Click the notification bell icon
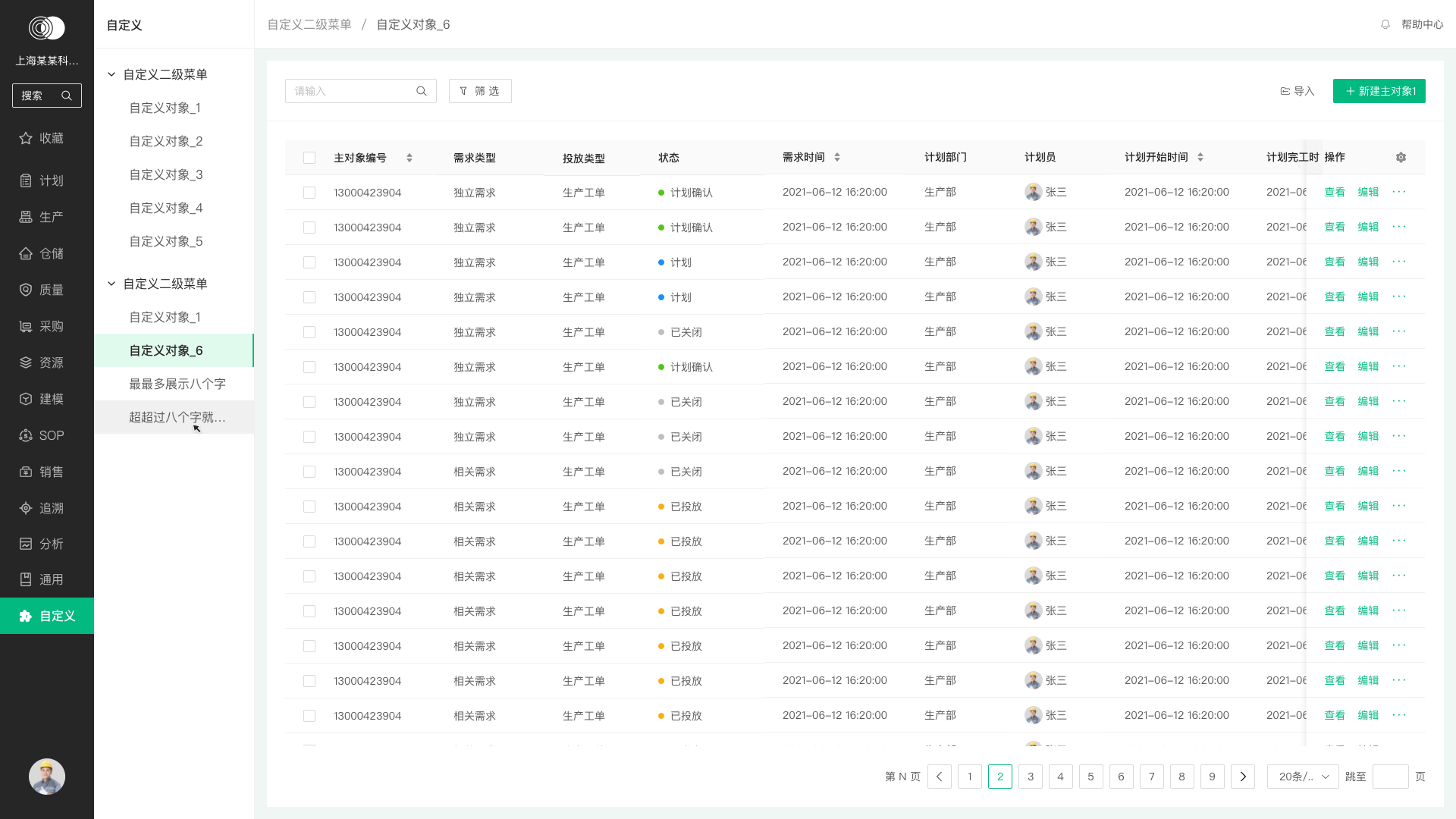The width and height of the screenshot is (1456, 819). tap(1385, 24)
